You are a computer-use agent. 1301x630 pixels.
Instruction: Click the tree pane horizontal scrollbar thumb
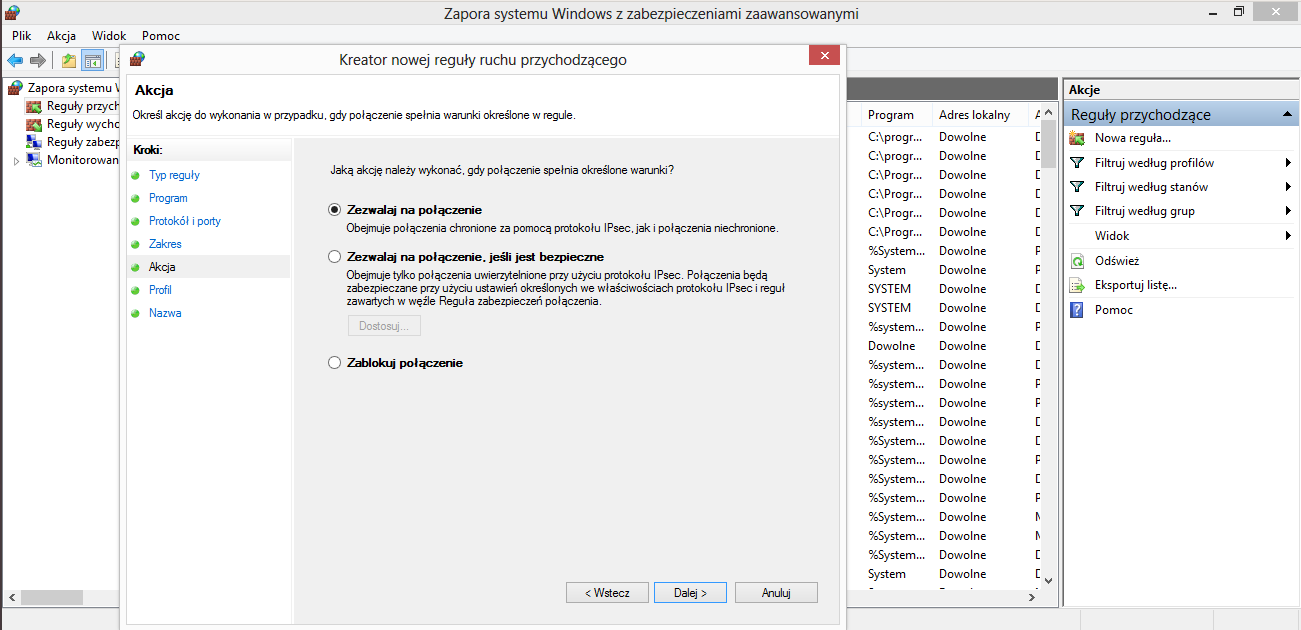[x=52, y=597]
